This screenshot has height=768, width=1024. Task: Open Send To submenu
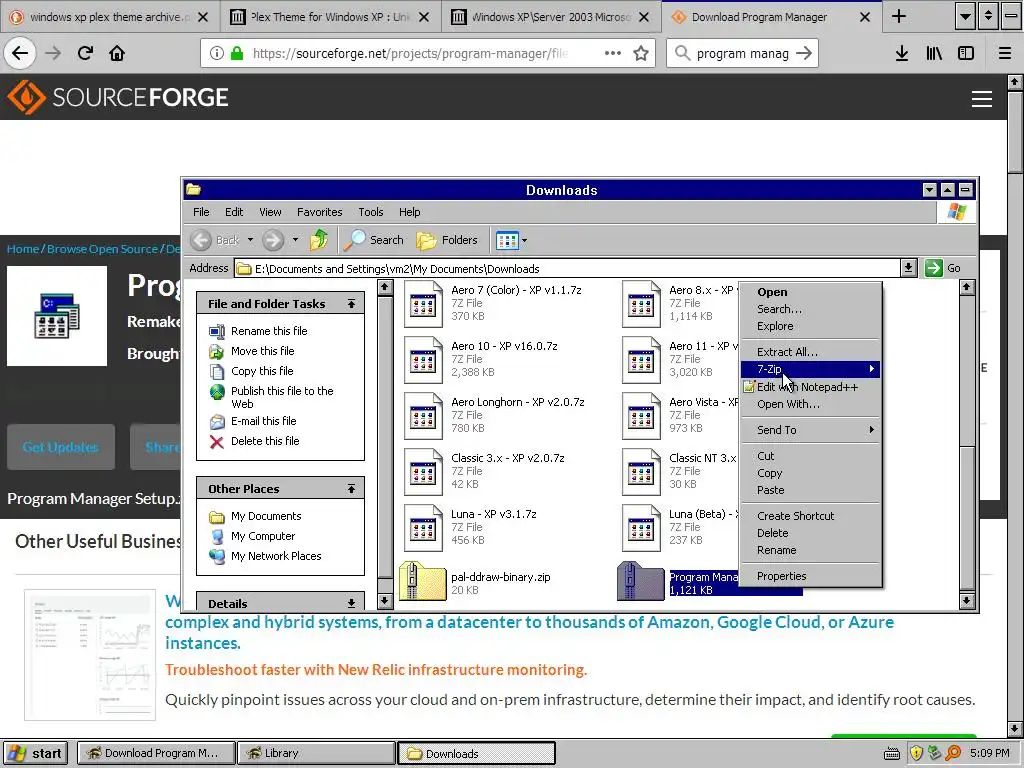point(810,430)
